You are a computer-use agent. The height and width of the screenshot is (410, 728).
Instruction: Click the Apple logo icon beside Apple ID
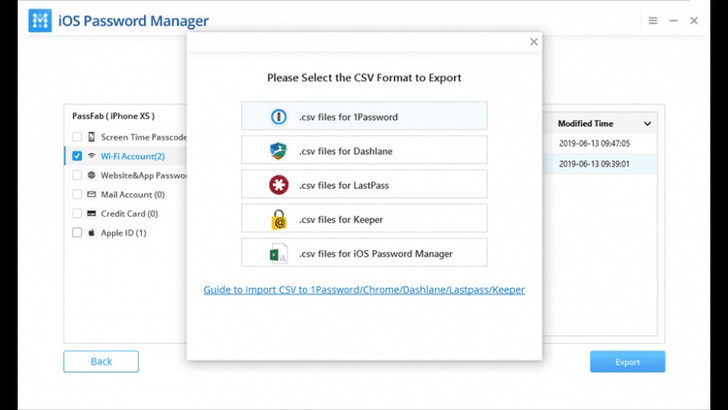point(91,233)
